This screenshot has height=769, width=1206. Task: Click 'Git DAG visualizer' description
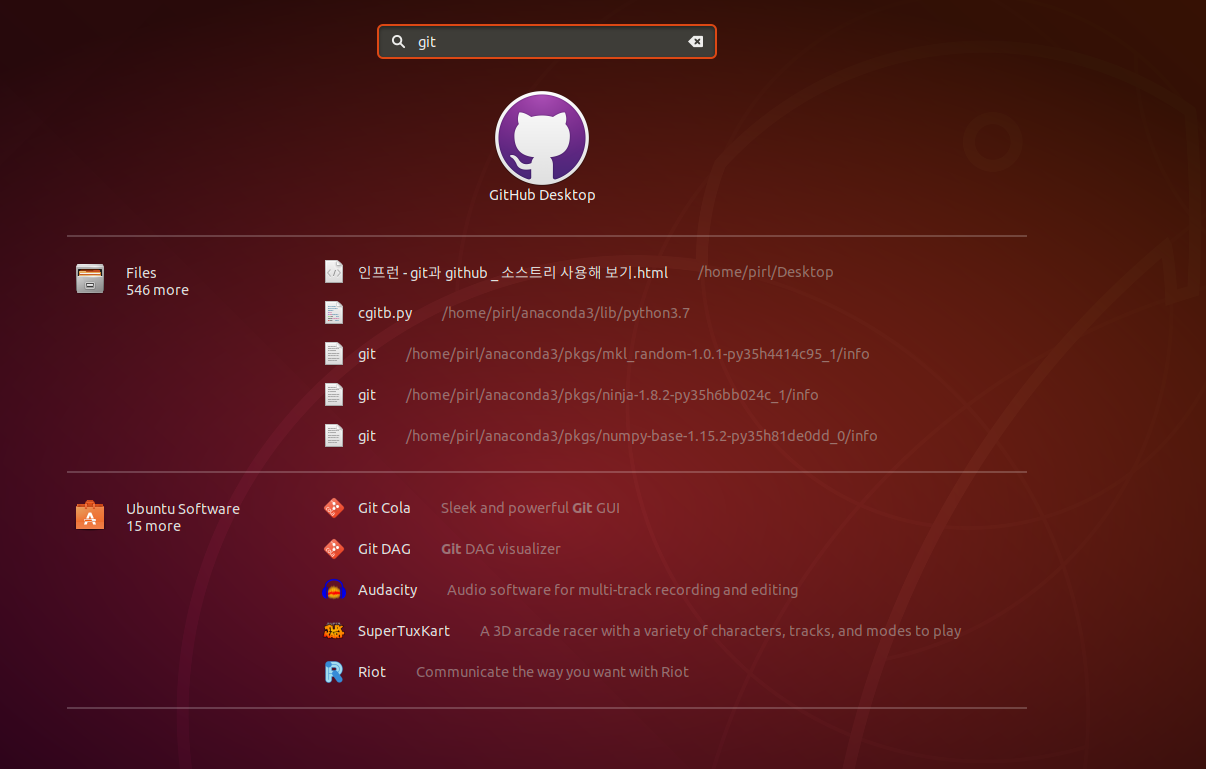point(501,549)
